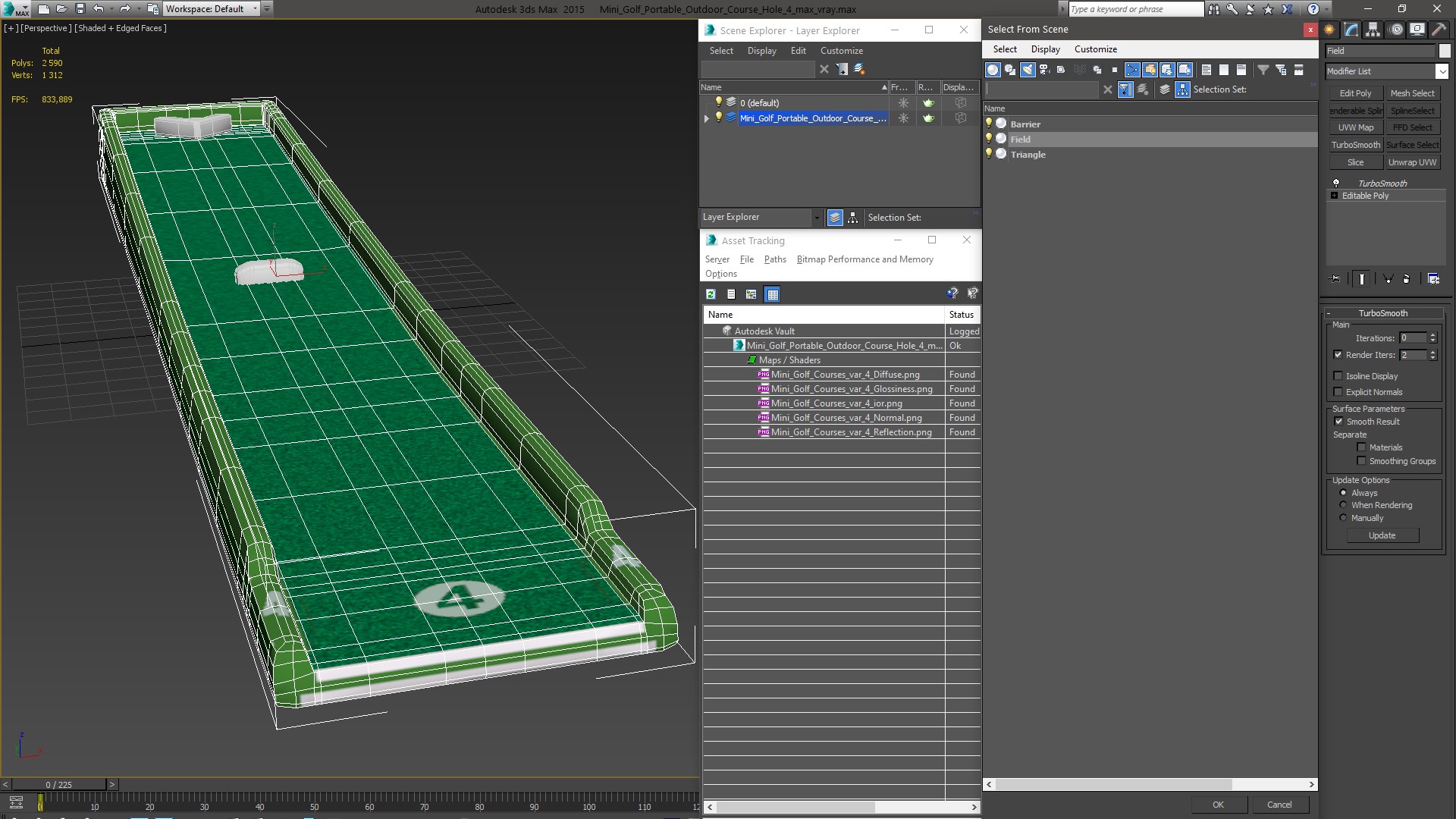Open Display menu in Scene Explorer
The height and width of the screenshot is (819, 1456).
point(761,51)
